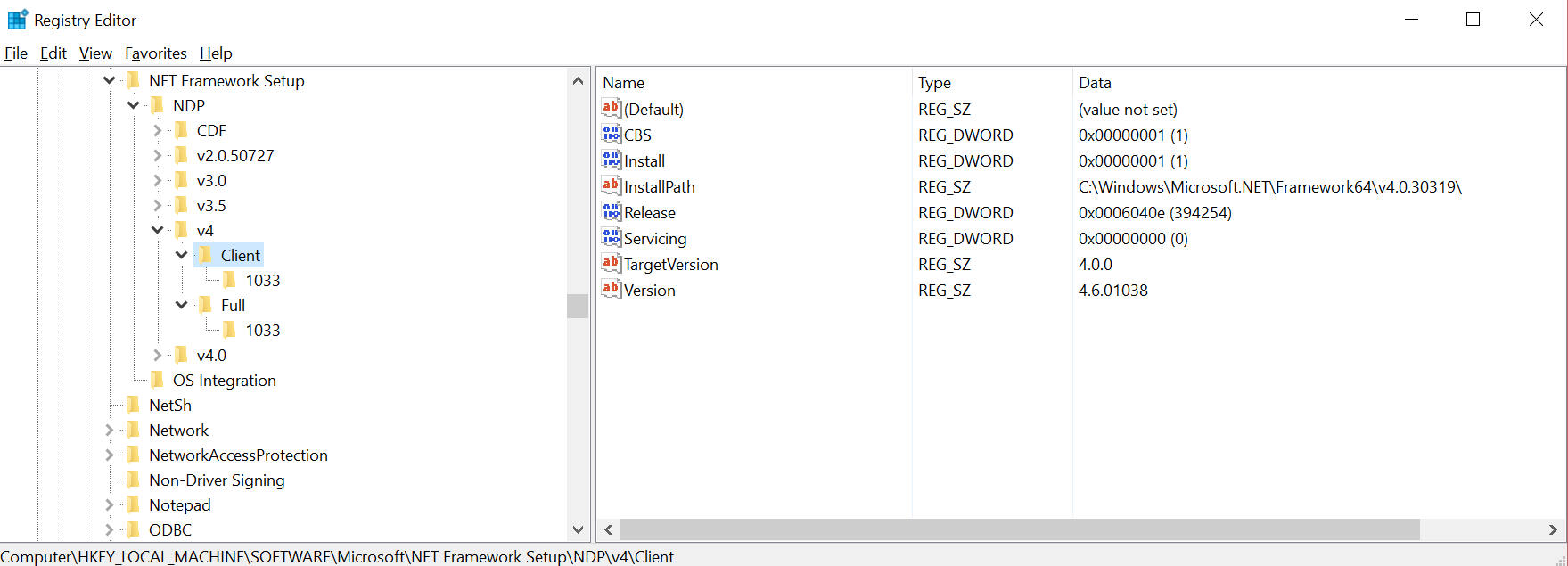This screenshot has width=1568, height=566.
Task: Click the REG_SZ type of InstallPath row
Action: (x=945, y=186)
